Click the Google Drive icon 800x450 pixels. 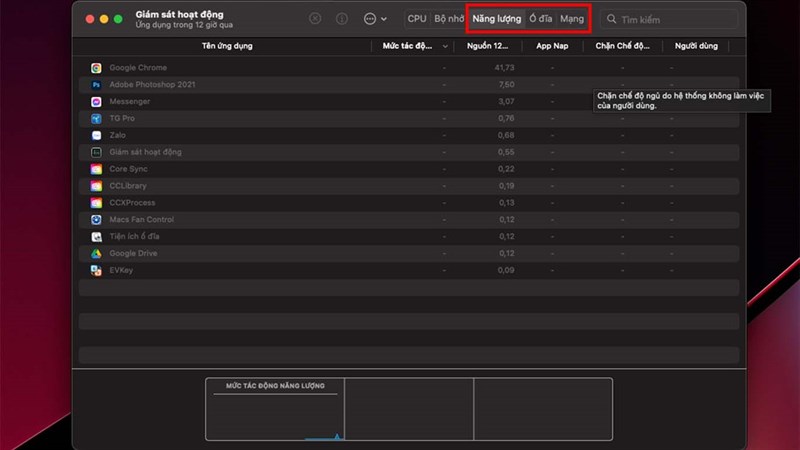96,253
